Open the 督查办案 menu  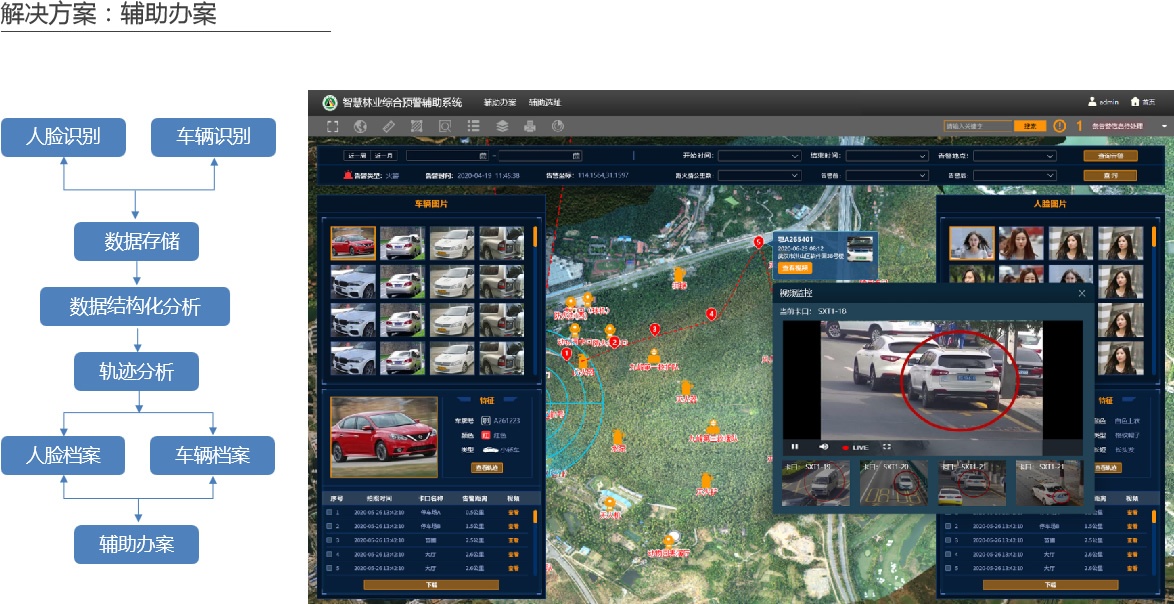499,102
